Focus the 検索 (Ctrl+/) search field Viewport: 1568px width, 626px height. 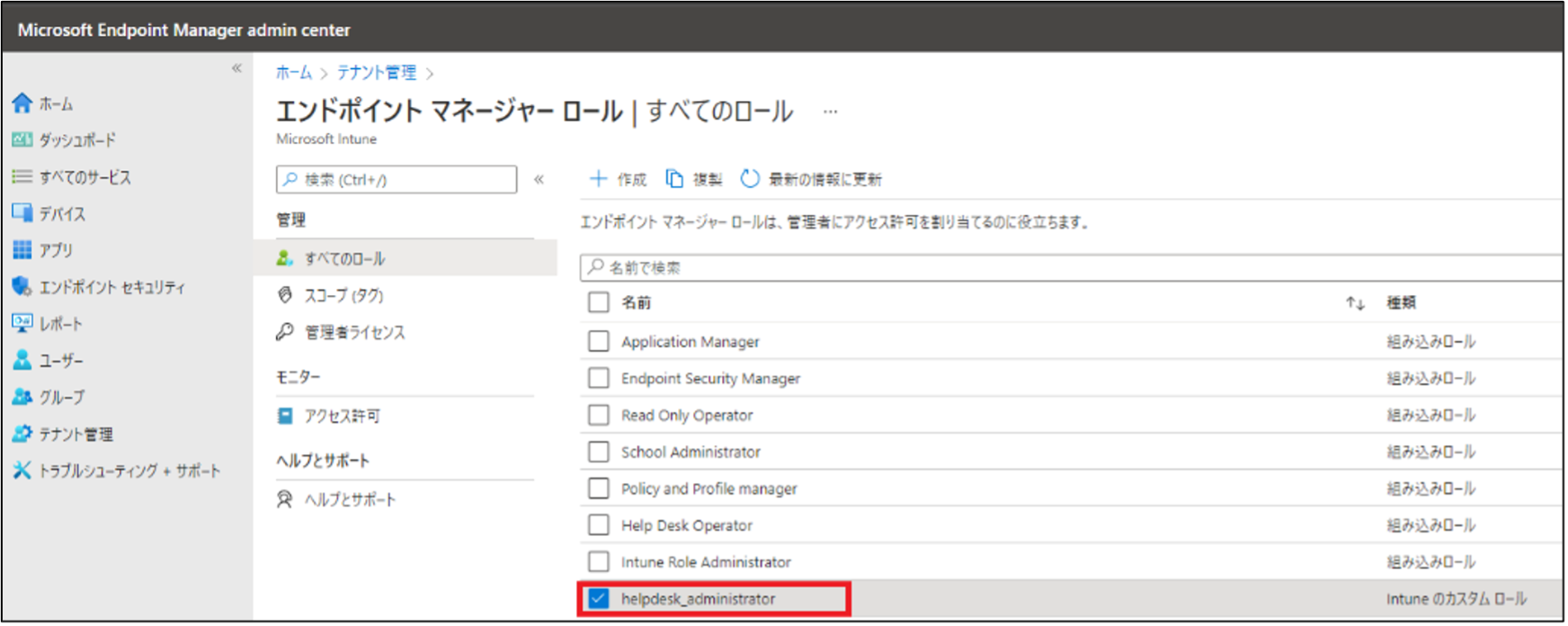(x=396, y=179)
